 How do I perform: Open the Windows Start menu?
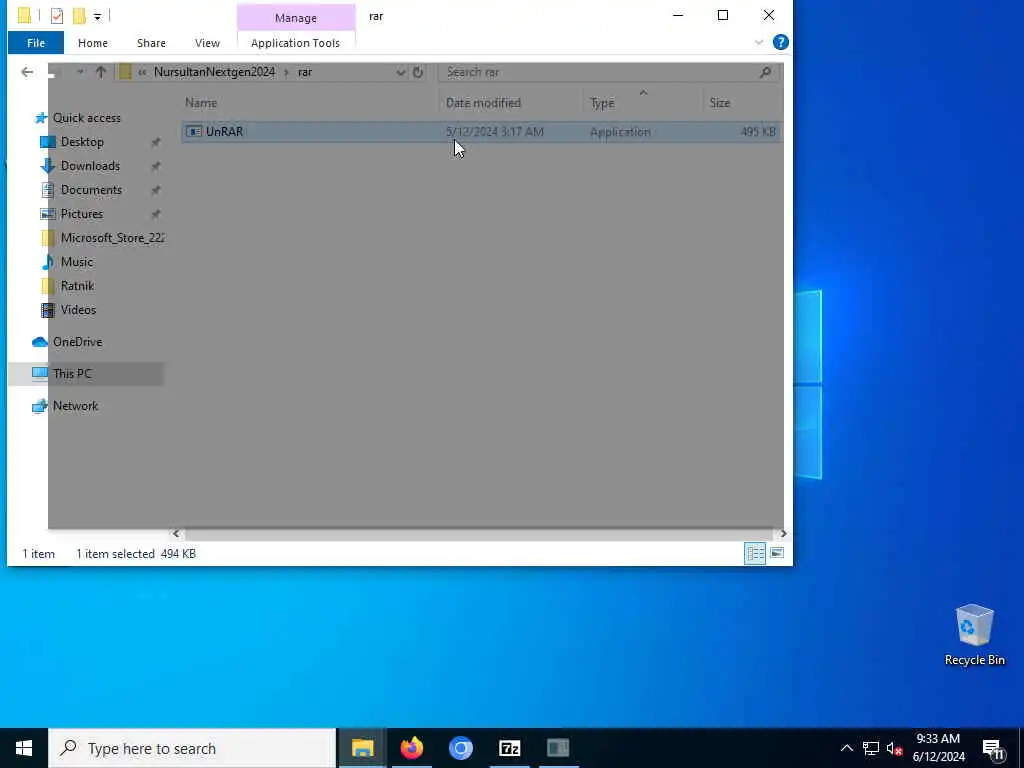point(24,748)
